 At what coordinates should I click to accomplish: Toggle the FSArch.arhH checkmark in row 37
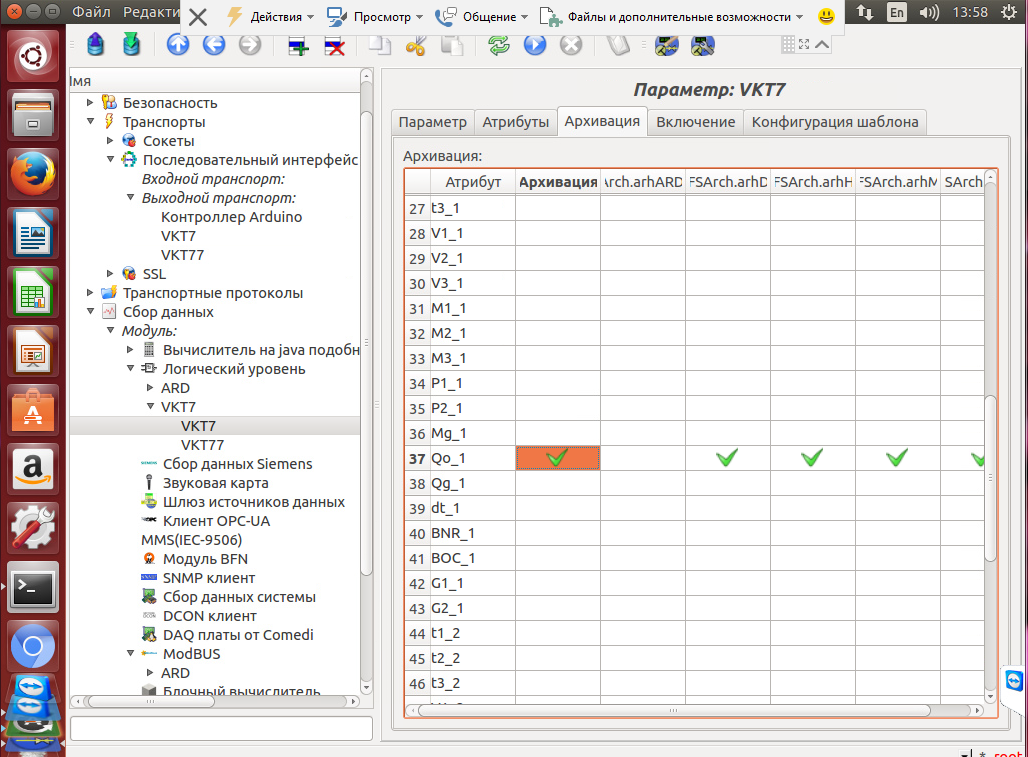pos(812,458)
